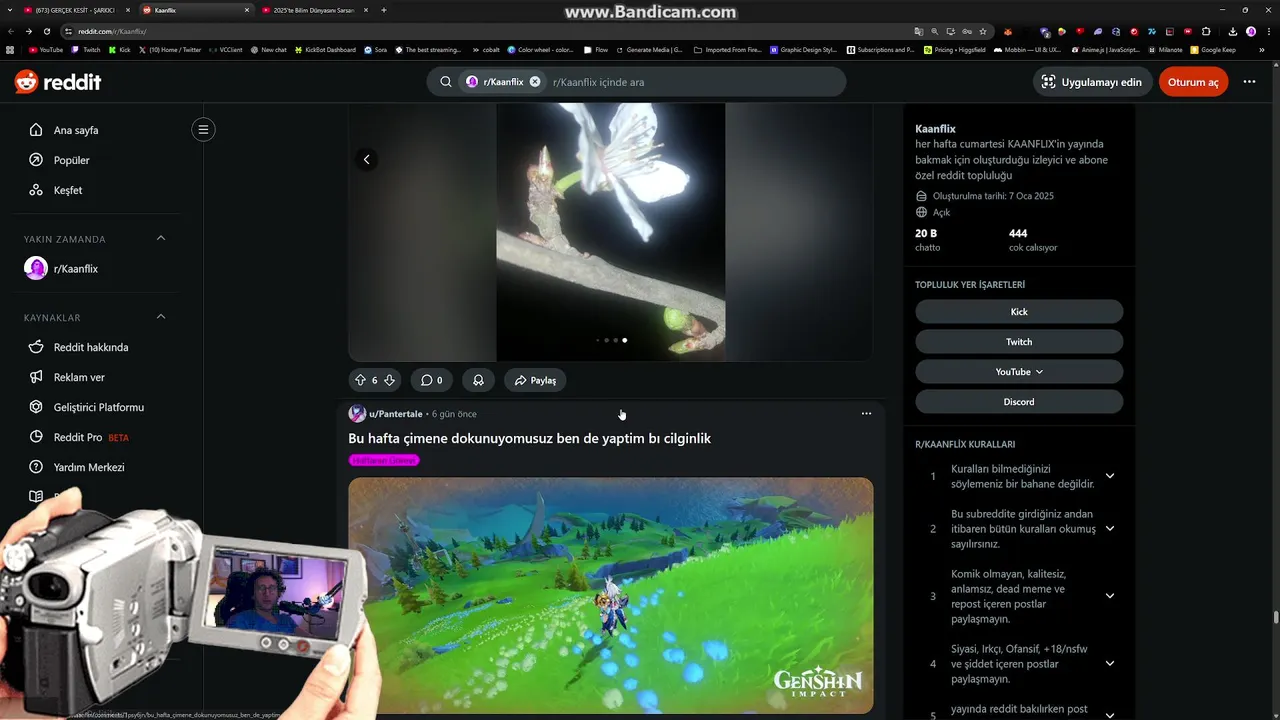This screenshot has width=1280, height=720.
Task: Open Reddit hakkında link
Action: pos(90,347)
